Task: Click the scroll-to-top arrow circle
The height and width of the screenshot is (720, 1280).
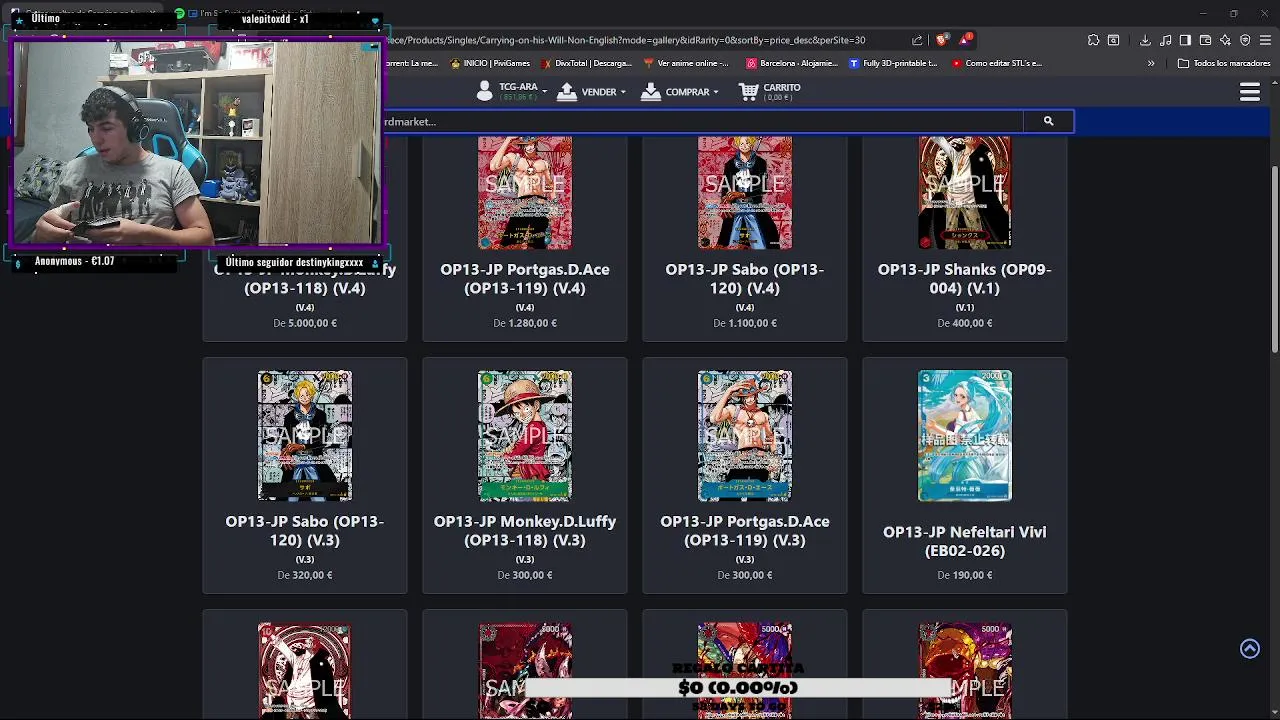Action: pyautogui.click(x=1250, y=649)
